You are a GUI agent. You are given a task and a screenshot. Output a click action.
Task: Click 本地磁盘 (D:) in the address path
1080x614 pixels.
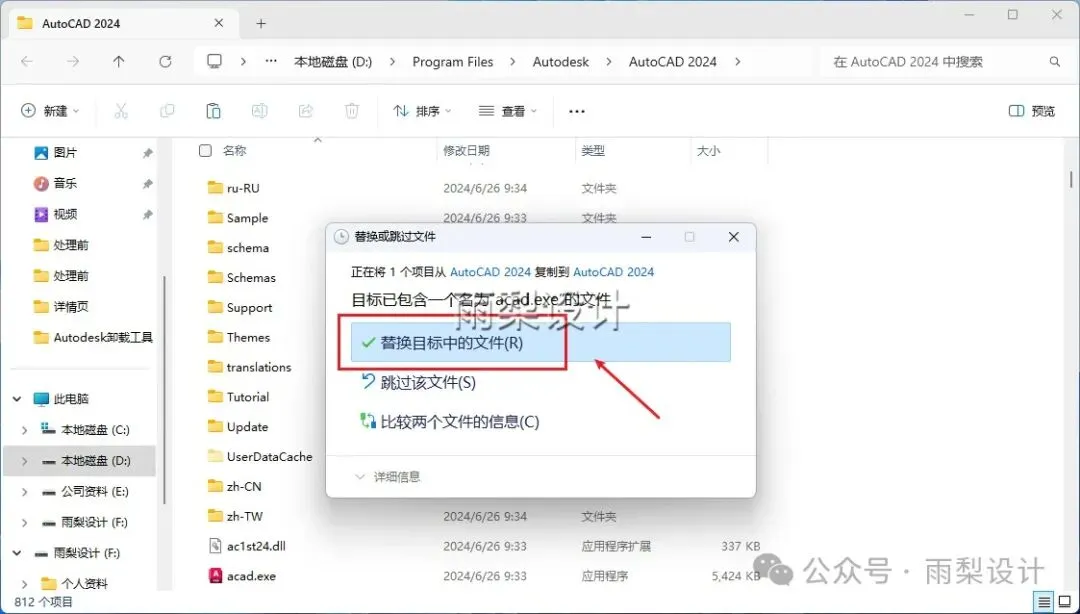333,62
